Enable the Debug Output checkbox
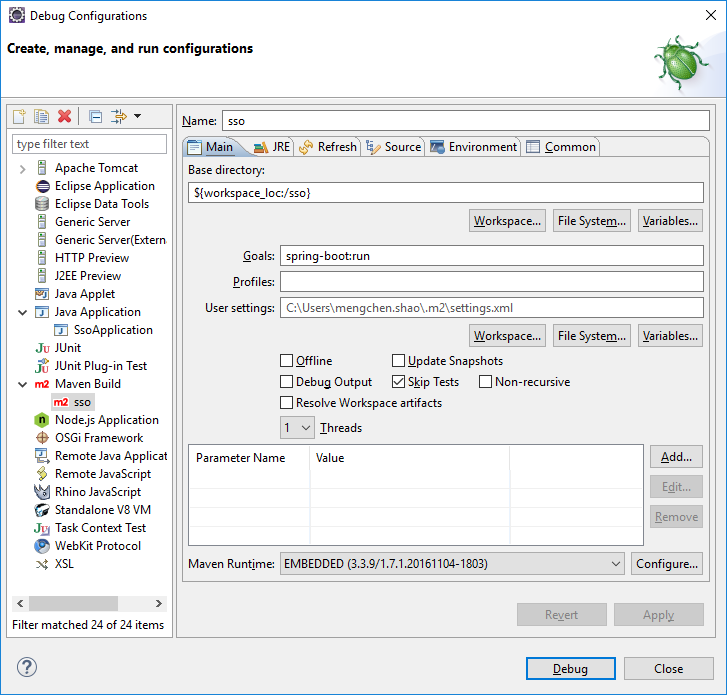Viewport: 727px width, 695px height. tap(287, 382)
